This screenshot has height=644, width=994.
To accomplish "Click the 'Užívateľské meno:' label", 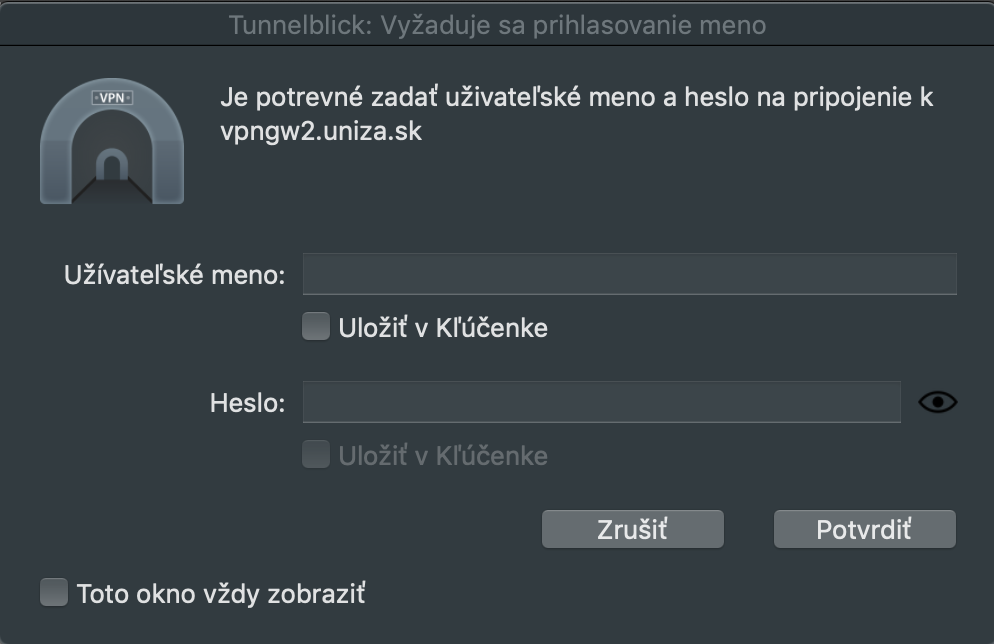I will 175,274.
